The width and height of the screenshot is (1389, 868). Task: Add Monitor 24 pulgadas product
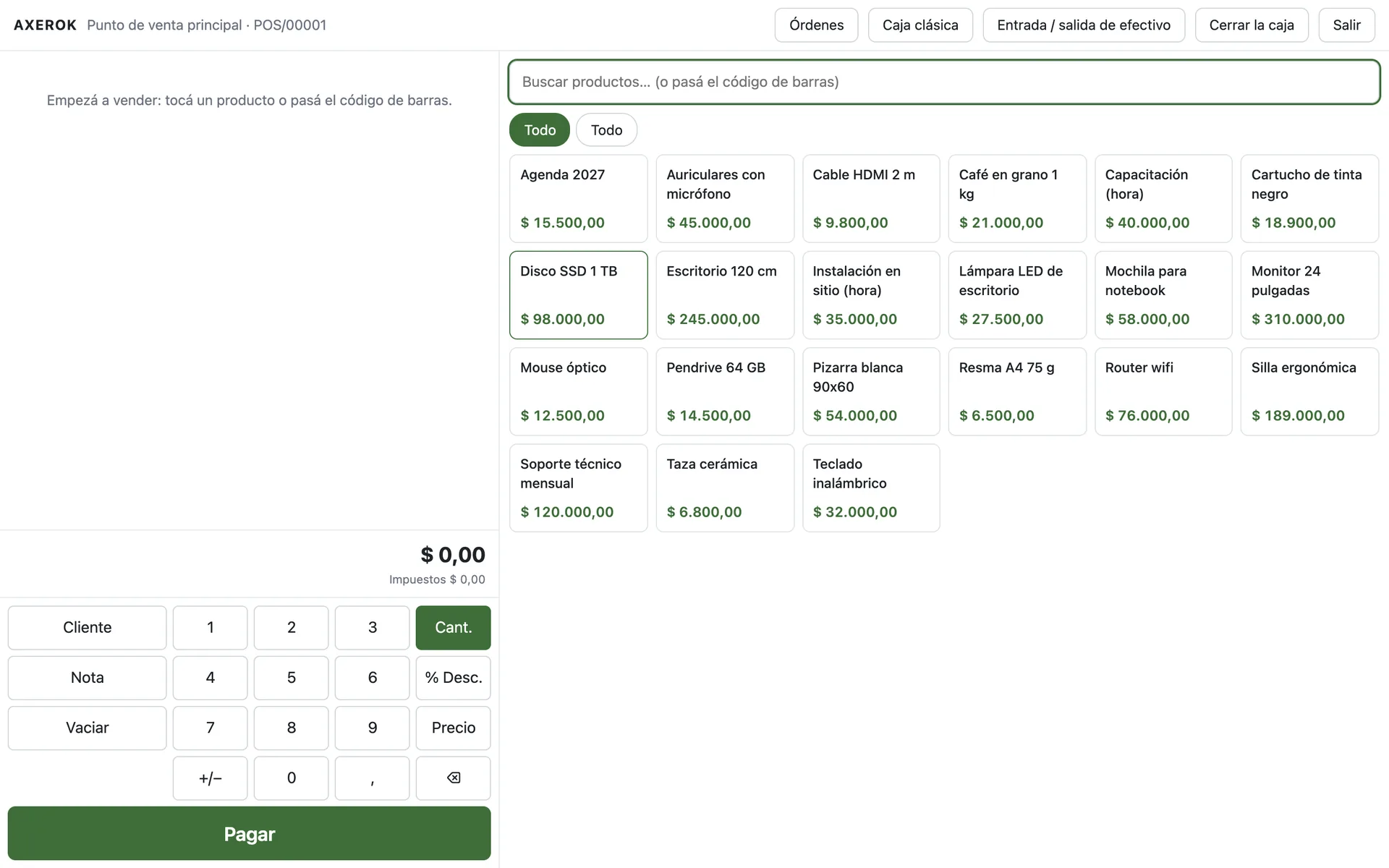tap(1309, 295)
